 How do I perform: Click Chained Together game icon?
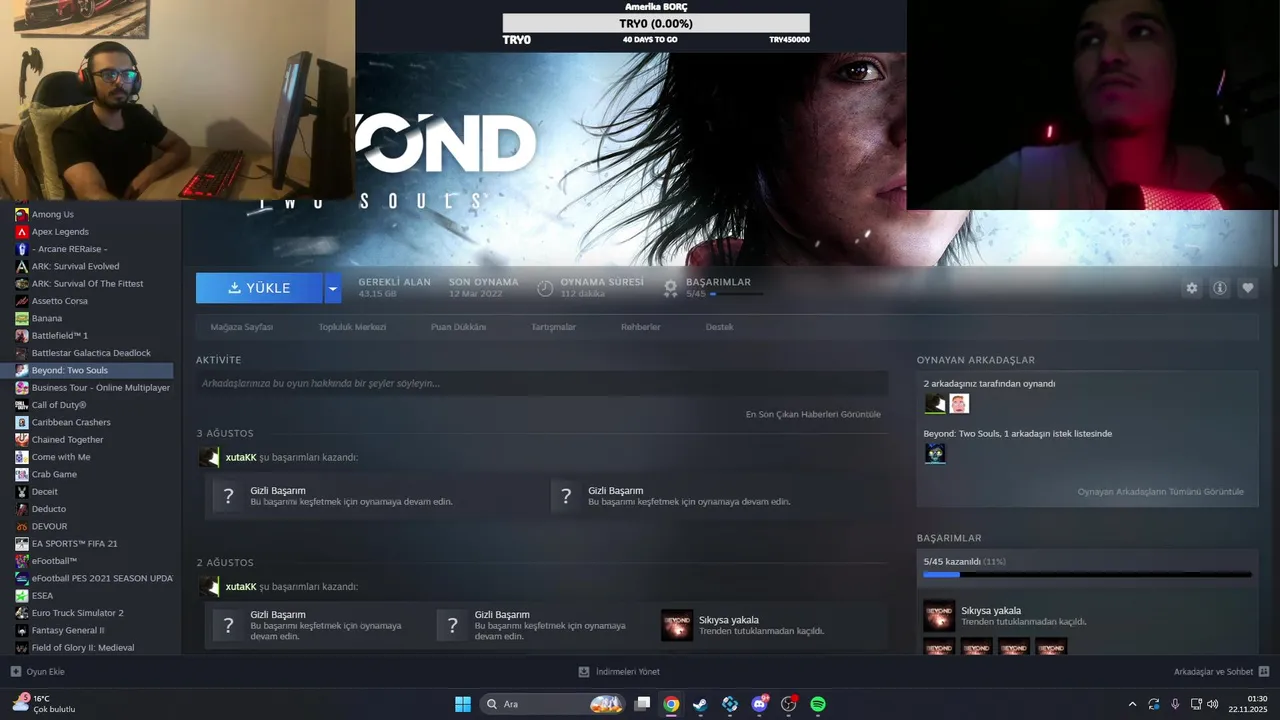point(22,440)
